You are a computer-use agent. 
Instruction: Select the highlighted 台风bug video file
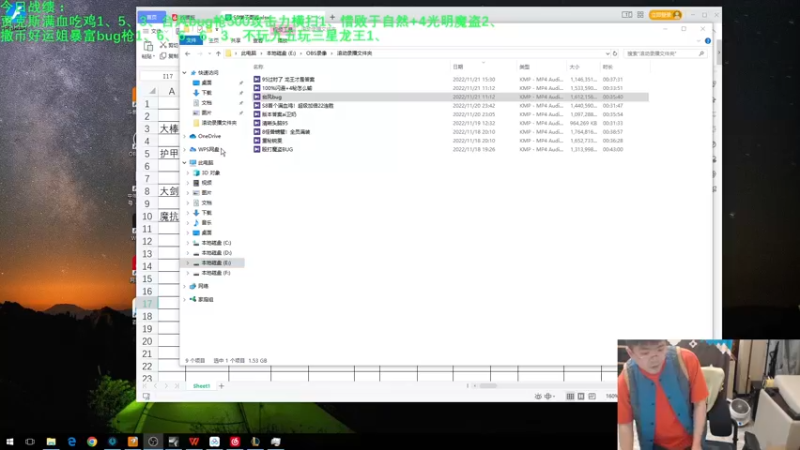451,97
